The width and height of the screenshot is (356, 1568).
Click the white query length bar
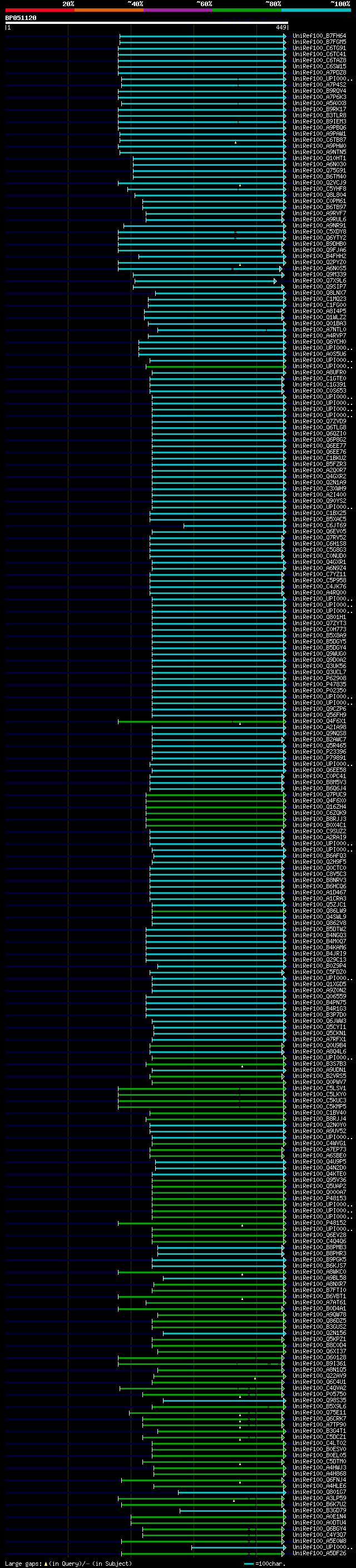(147, 22)
